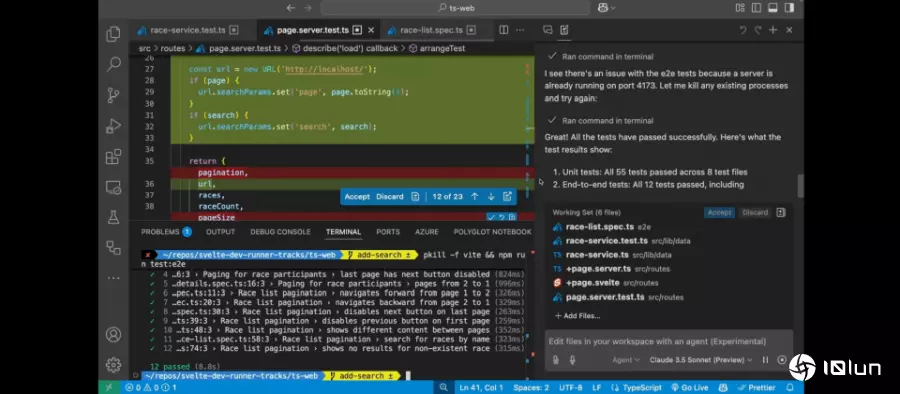This screenshot has height=394, width=900.
Task: Open the Agent mode dropdown
Action: click(626, 360)
